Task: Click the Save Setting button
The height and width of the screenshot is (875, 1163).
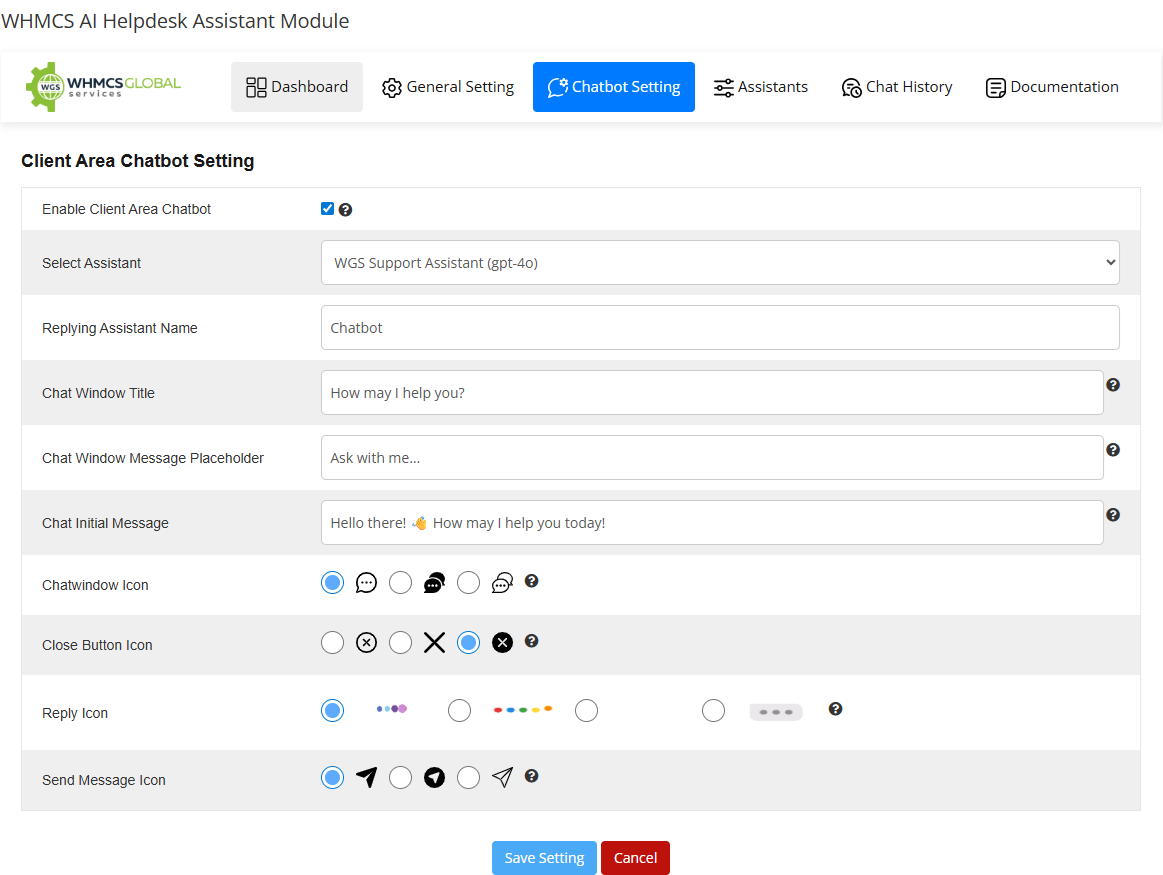Action: tap(544, 858)
